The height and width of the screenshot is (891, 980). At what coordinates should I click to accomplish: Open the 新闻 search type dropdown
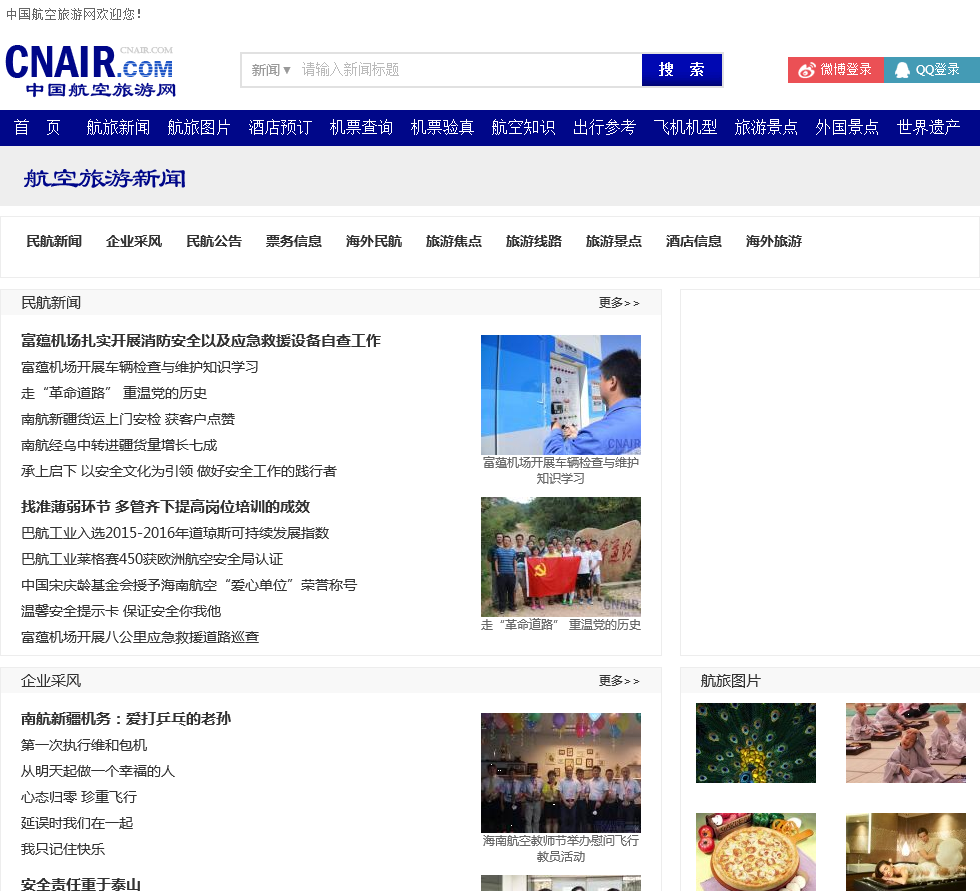click(271, 70)
